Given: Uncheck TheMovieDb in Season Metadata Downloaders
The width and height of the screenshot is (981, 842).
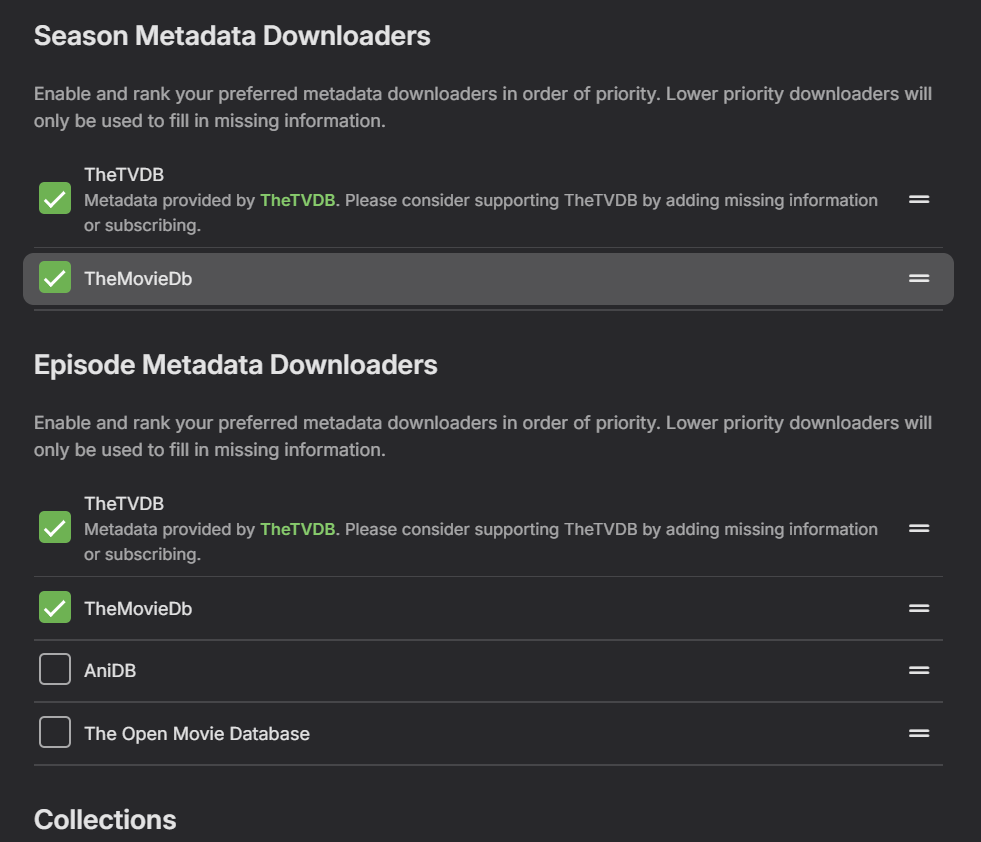Looking at the screenshot, I should (55, 277).
